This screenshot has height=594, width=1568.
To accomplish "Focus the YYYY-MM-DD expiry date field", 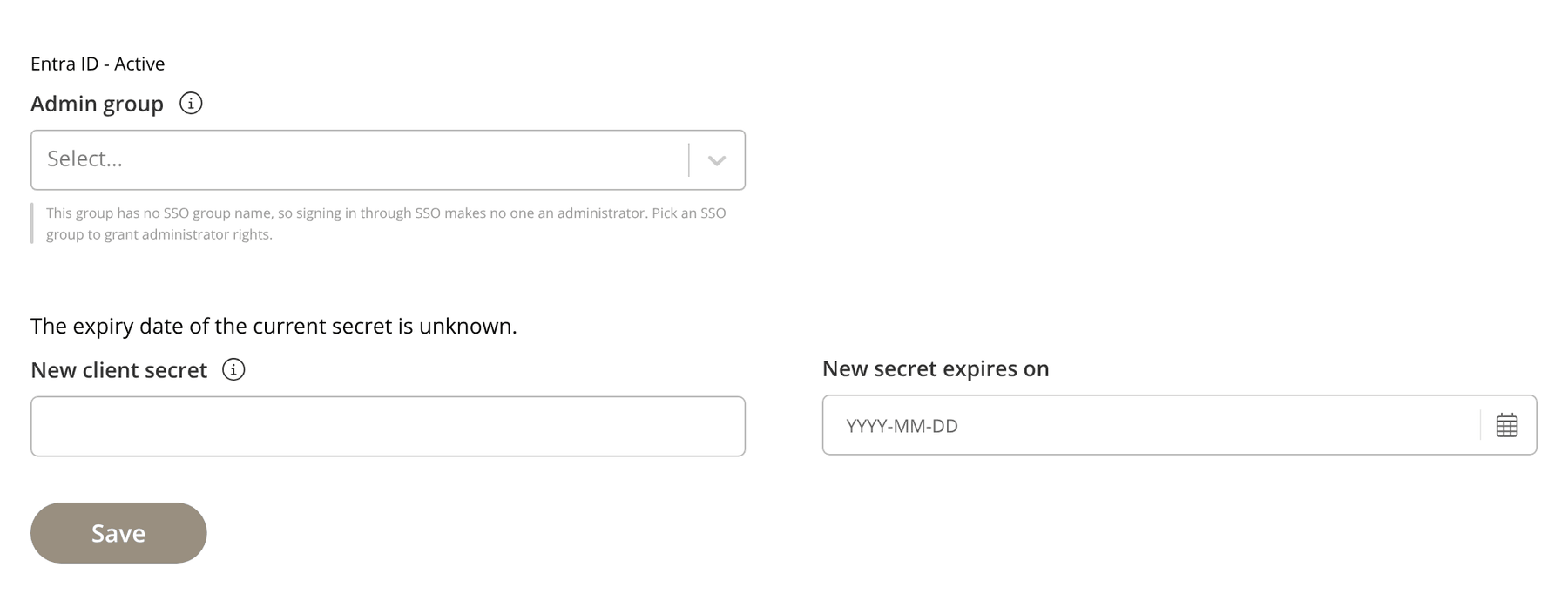I will click(x=1151, y=426).
